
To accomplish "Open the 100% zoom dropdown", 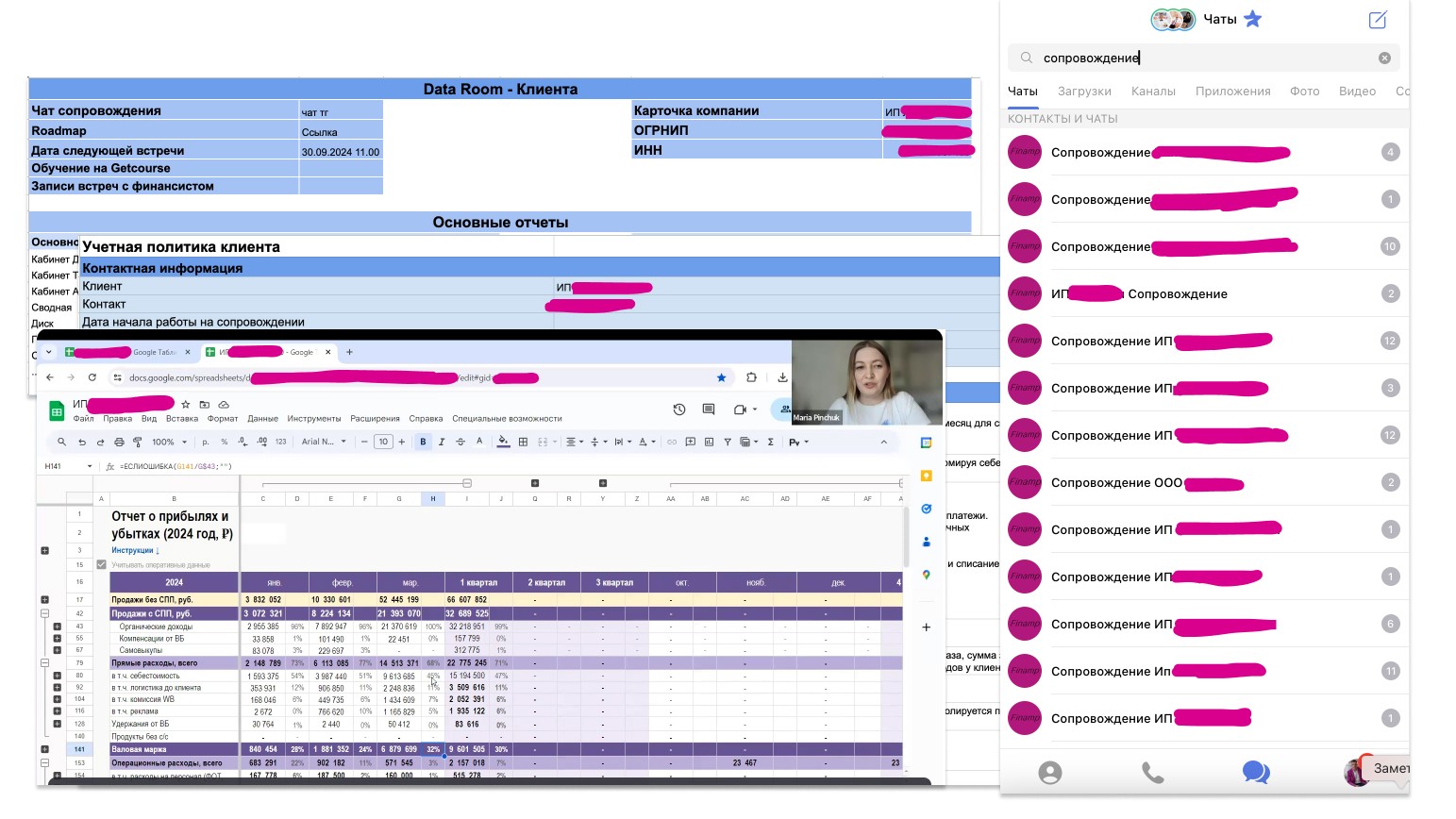I will coord(171,442).
